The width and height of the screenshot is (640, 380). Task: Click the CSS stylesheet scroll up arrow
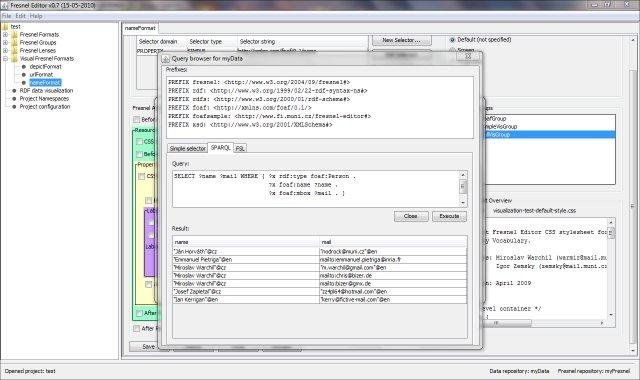tap(611, 222)
